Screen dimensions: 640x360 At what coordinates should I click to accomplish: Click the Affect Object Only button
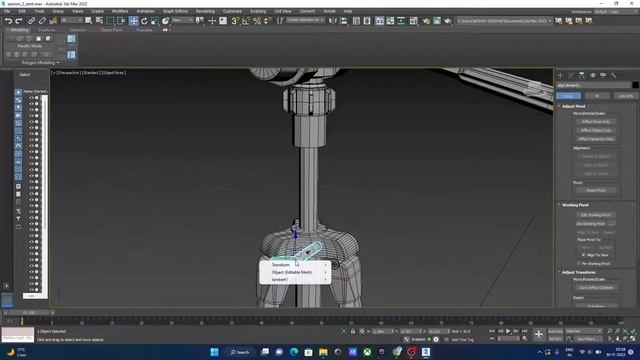point(596,130)
